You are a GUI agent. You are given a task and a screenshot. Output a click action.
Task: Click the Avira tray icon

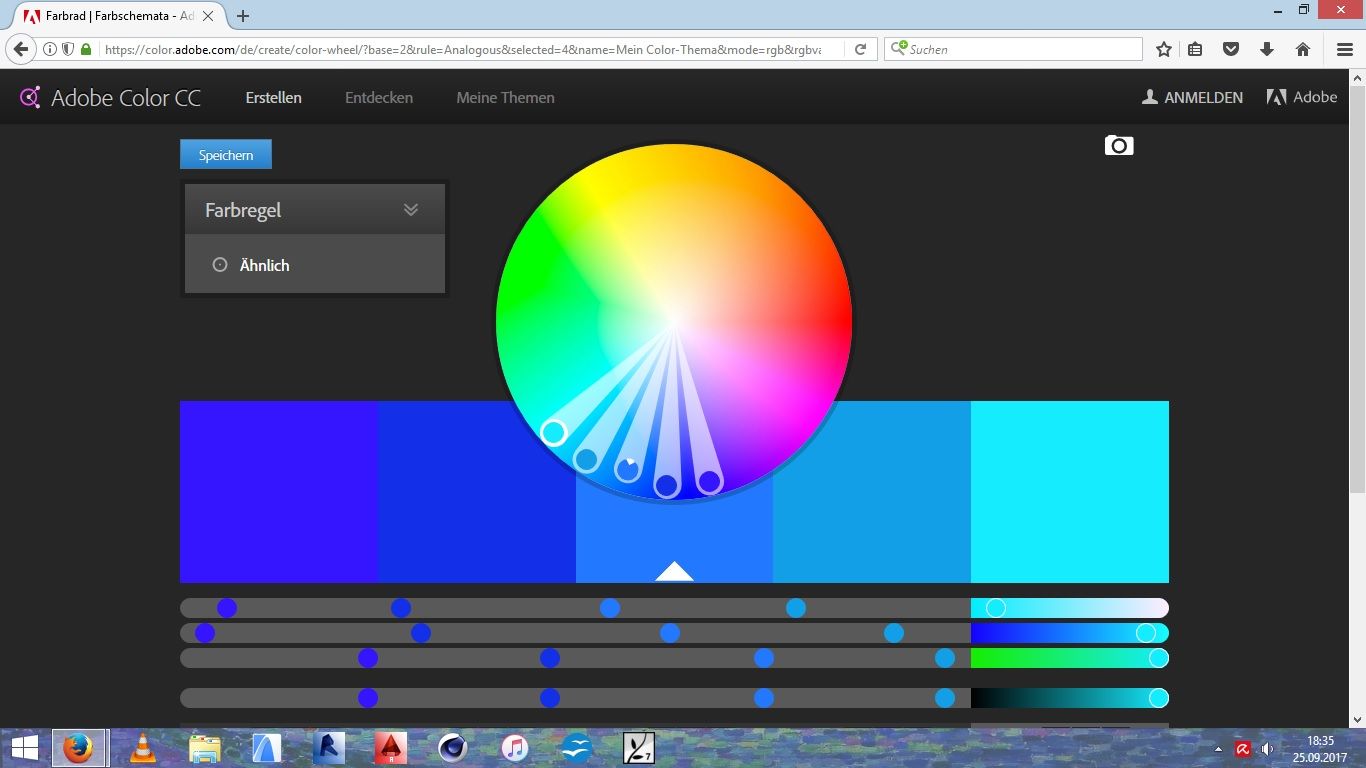point(1243,749)
